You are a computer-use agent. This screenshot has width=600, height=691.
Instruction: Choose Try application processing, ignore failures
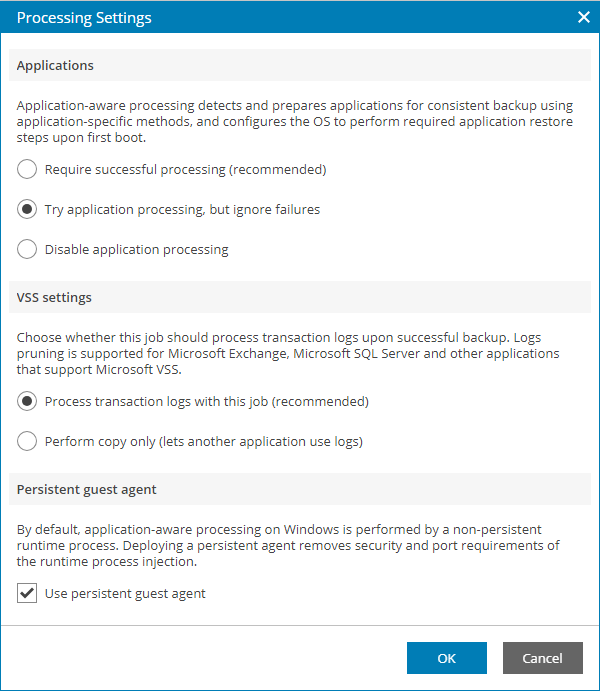[x=28, y=209]
